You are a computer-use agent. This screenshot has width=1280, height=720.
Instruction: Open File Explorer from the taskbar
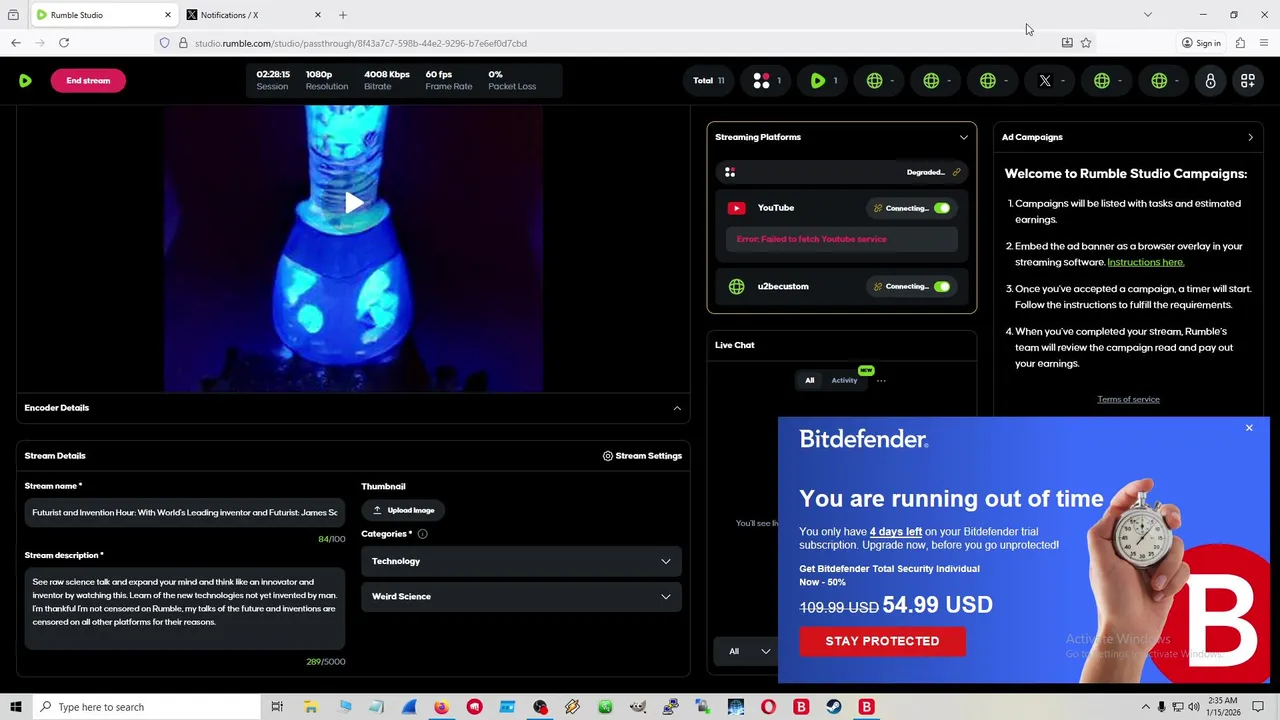310,707
